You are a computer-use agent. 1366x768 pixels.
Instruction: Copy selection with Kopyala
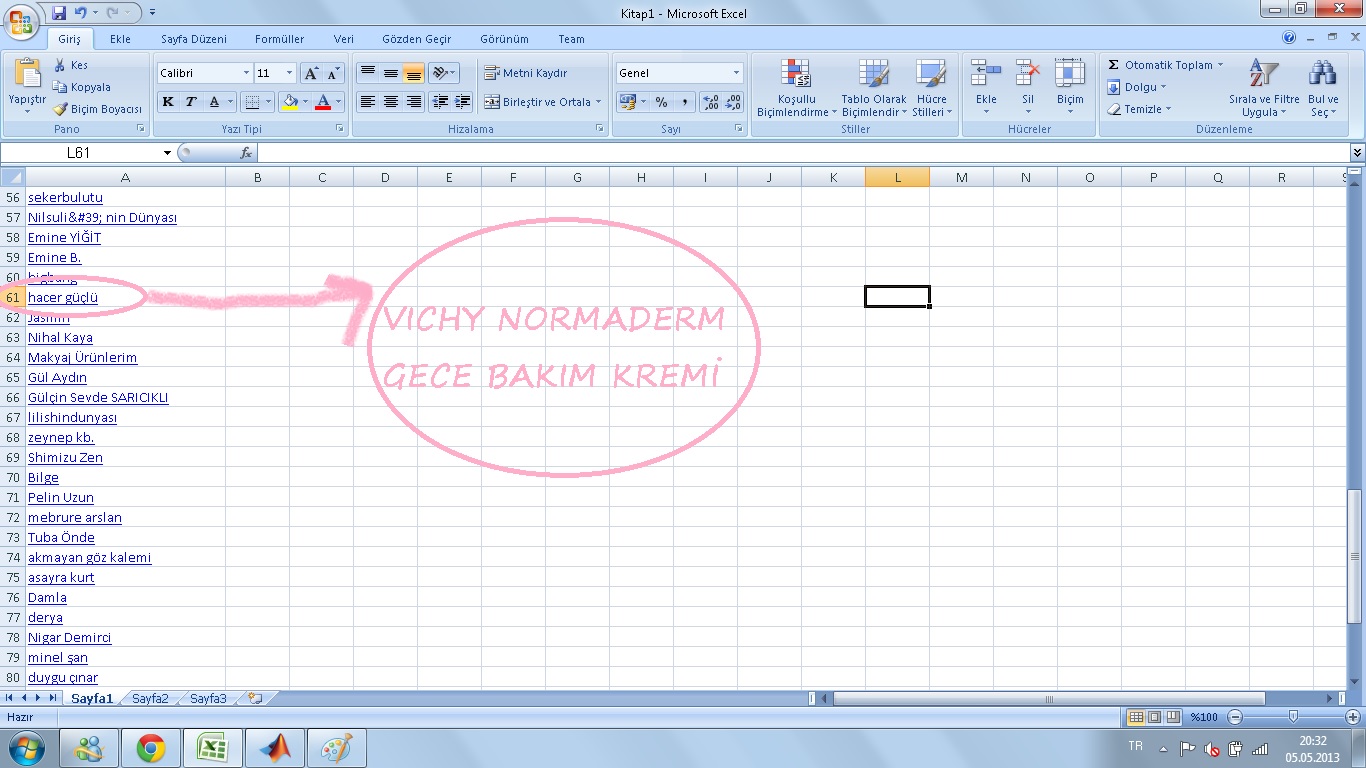click(82, 87)
